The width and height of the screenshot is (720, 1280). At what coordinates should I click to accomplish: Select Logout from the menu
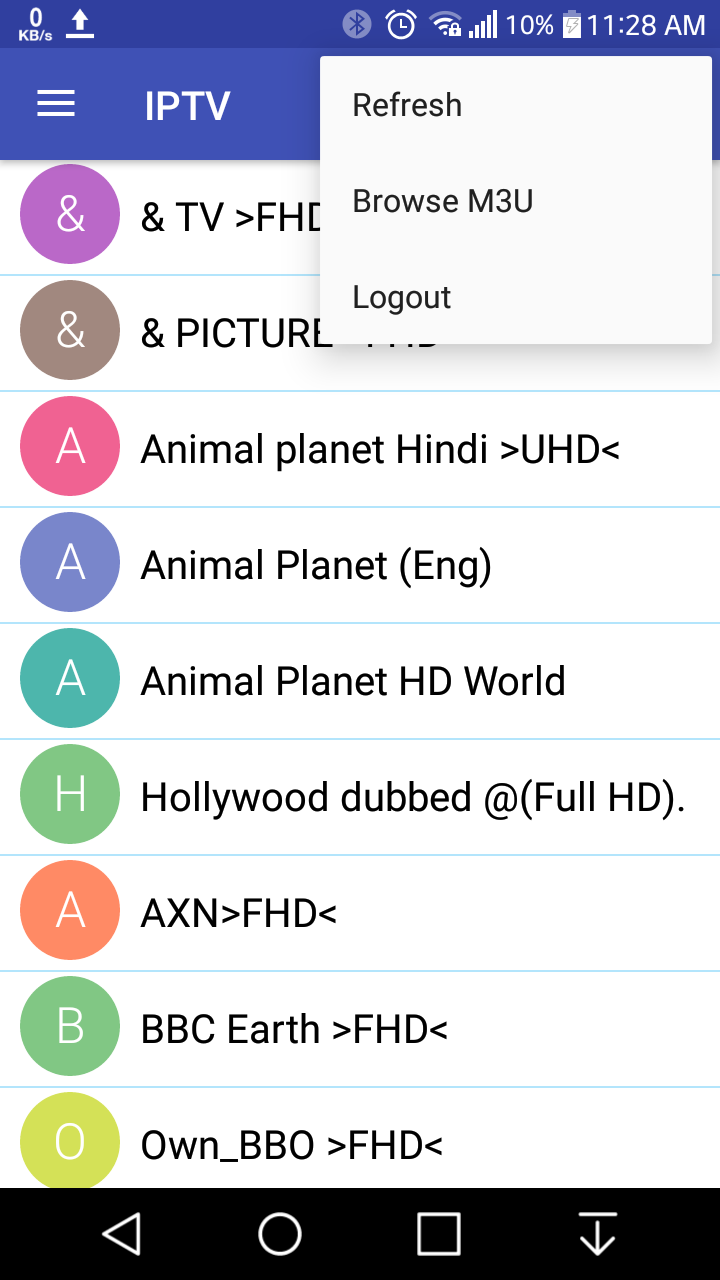coord(516,297)
